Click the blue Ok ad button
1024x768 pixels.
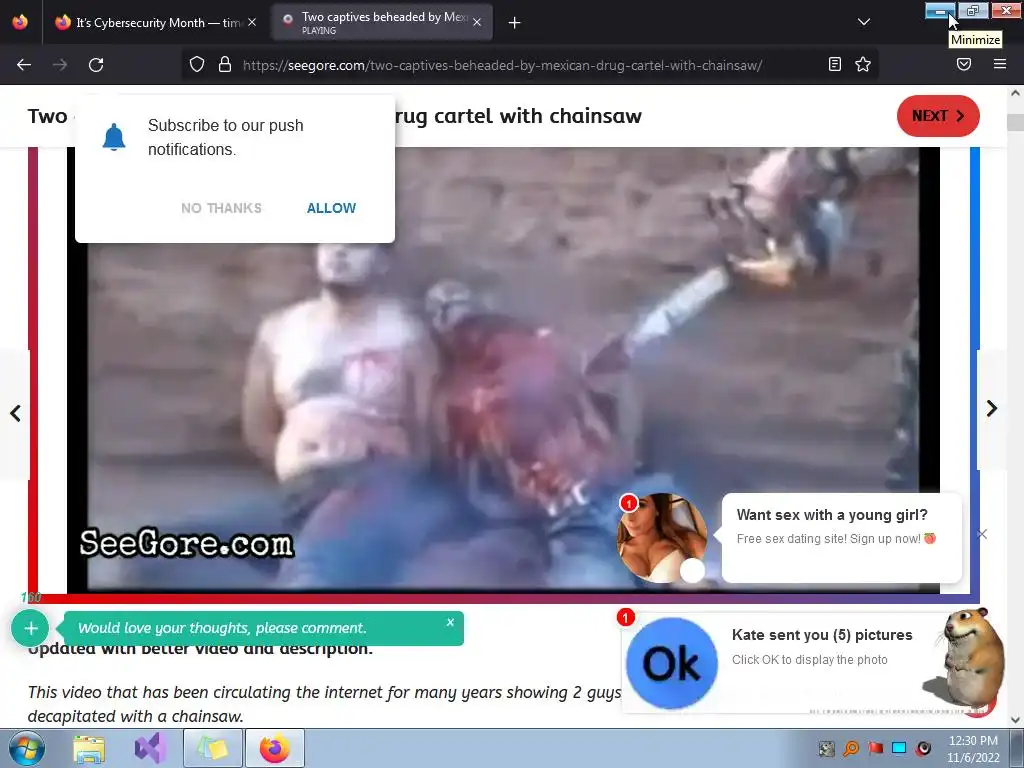pyautogui.click(x=672, y=664)
